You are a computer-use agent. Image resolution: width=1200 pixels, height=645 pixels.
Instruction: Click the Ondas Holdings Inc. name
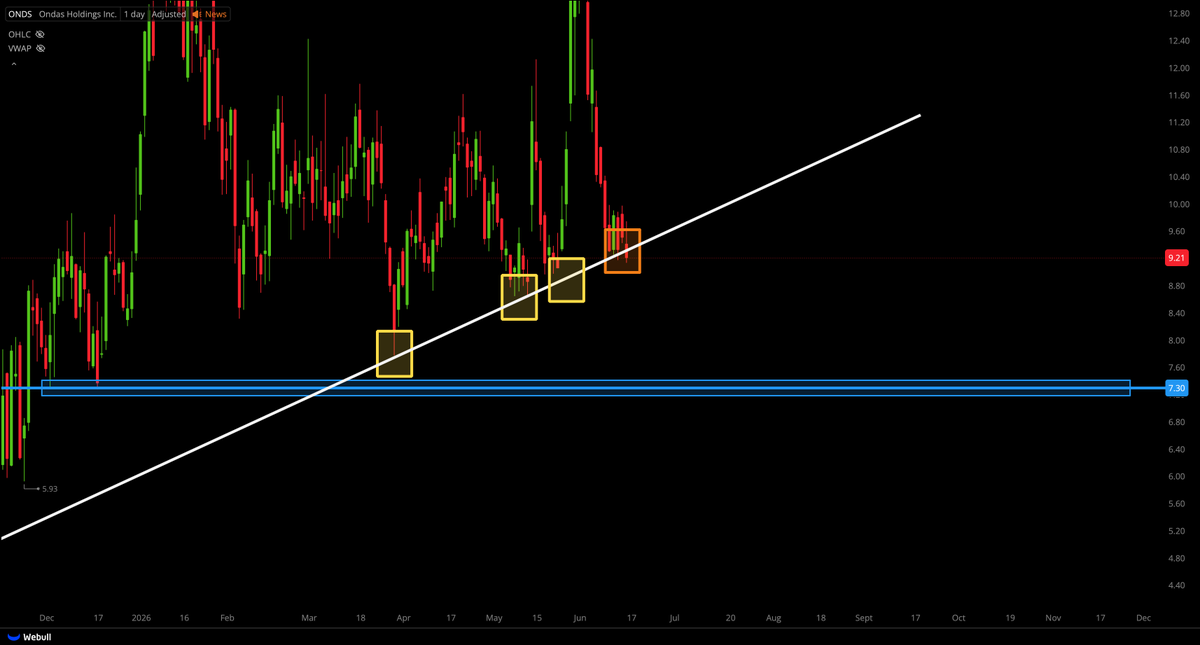click(x=79, y=14)
